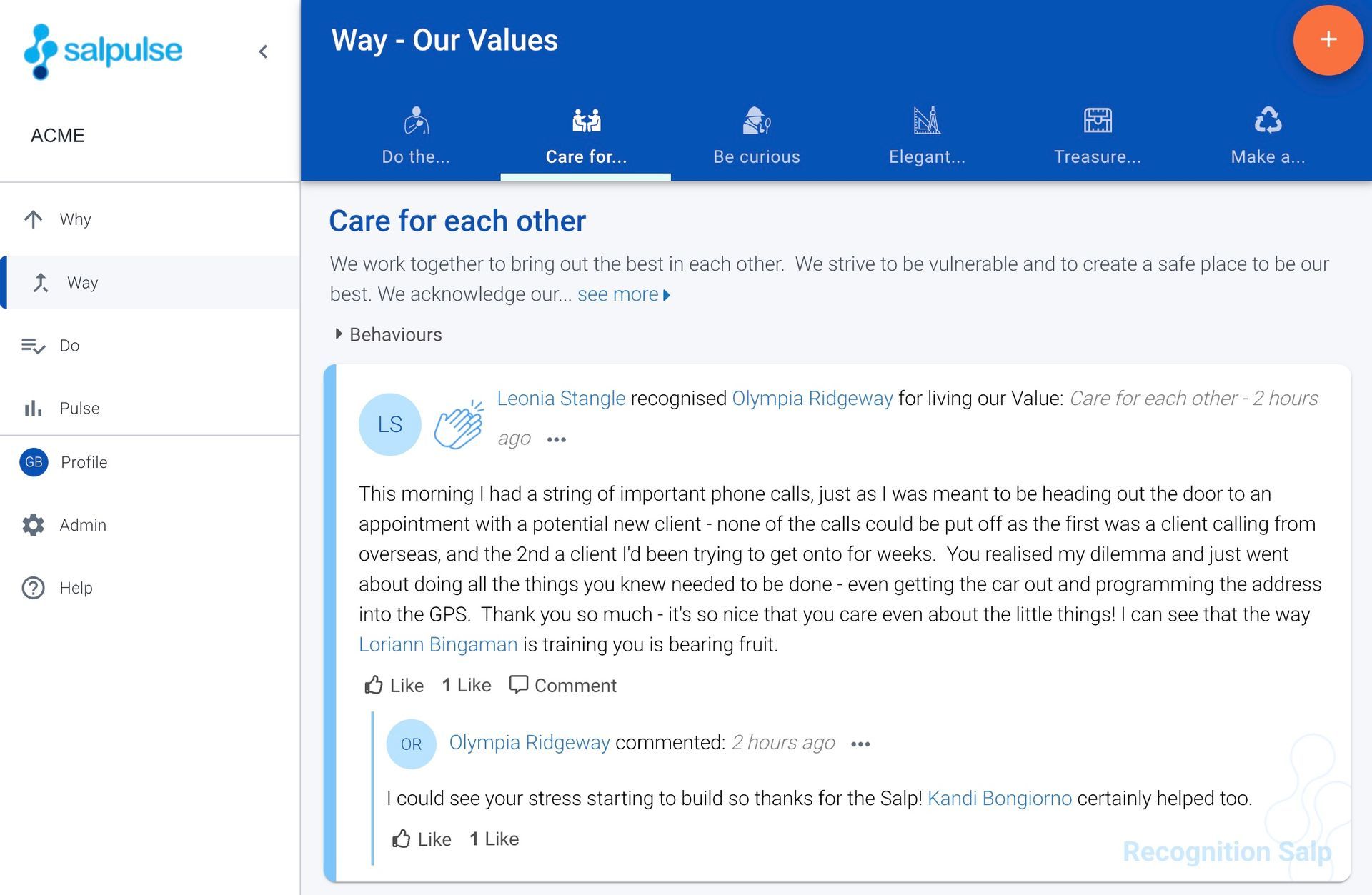Select the Elegant value bridge icon
Screen dimensions: 1372x895
click(x=927, y=121)
